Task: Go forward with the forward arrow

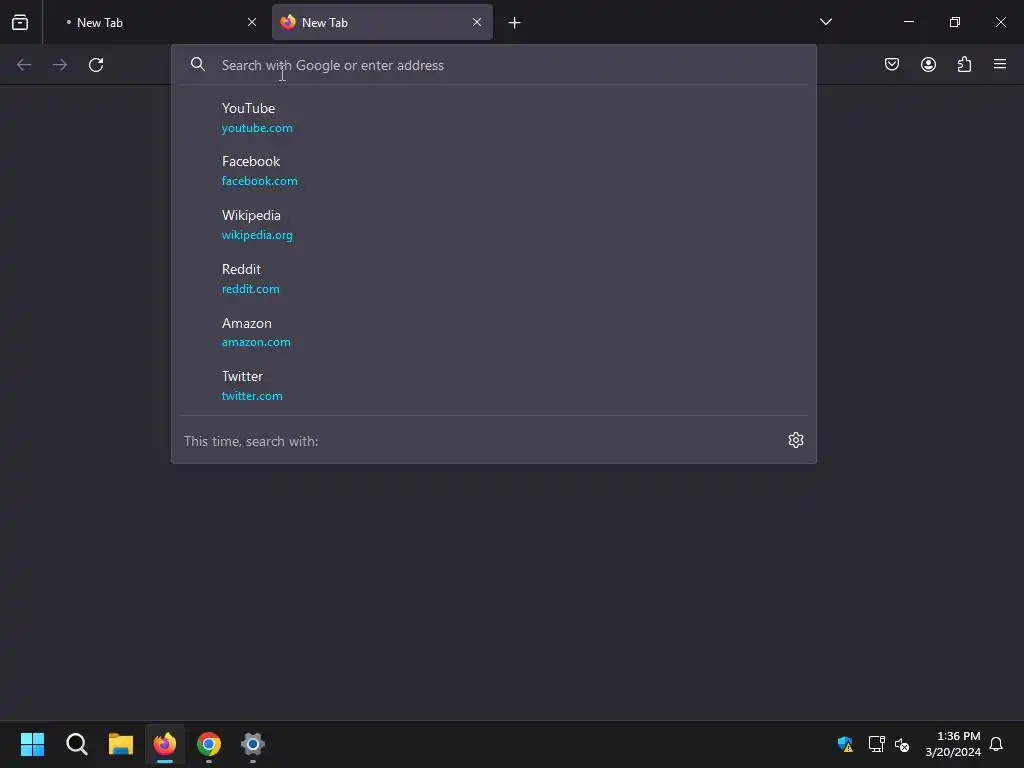Action: [x=60, y=65]
